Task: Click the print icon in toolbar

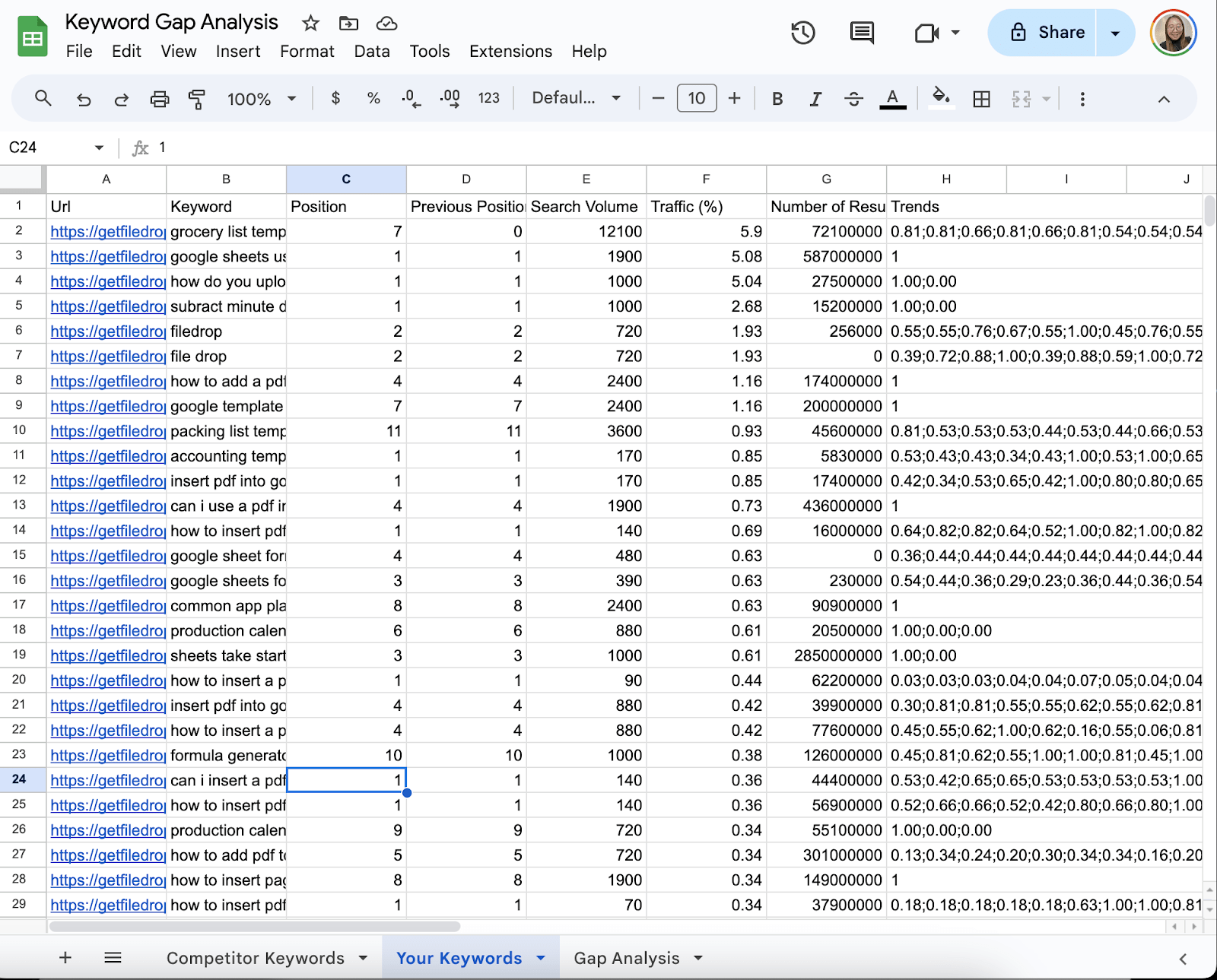Action: (159, 99)
